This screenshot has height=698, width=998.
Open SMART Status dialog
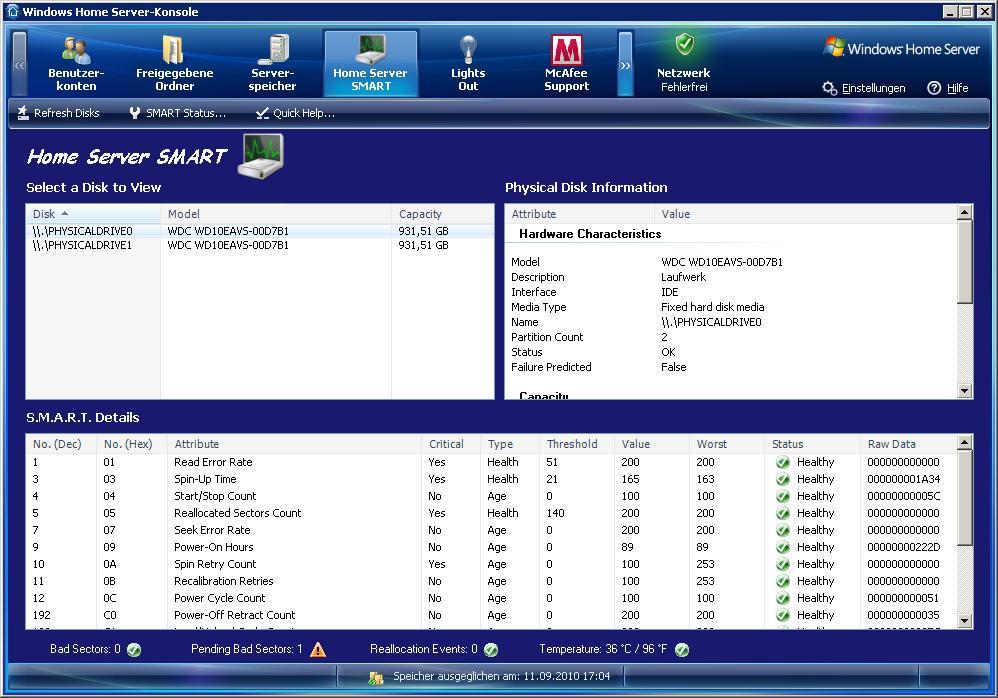[x=178, y=113]
